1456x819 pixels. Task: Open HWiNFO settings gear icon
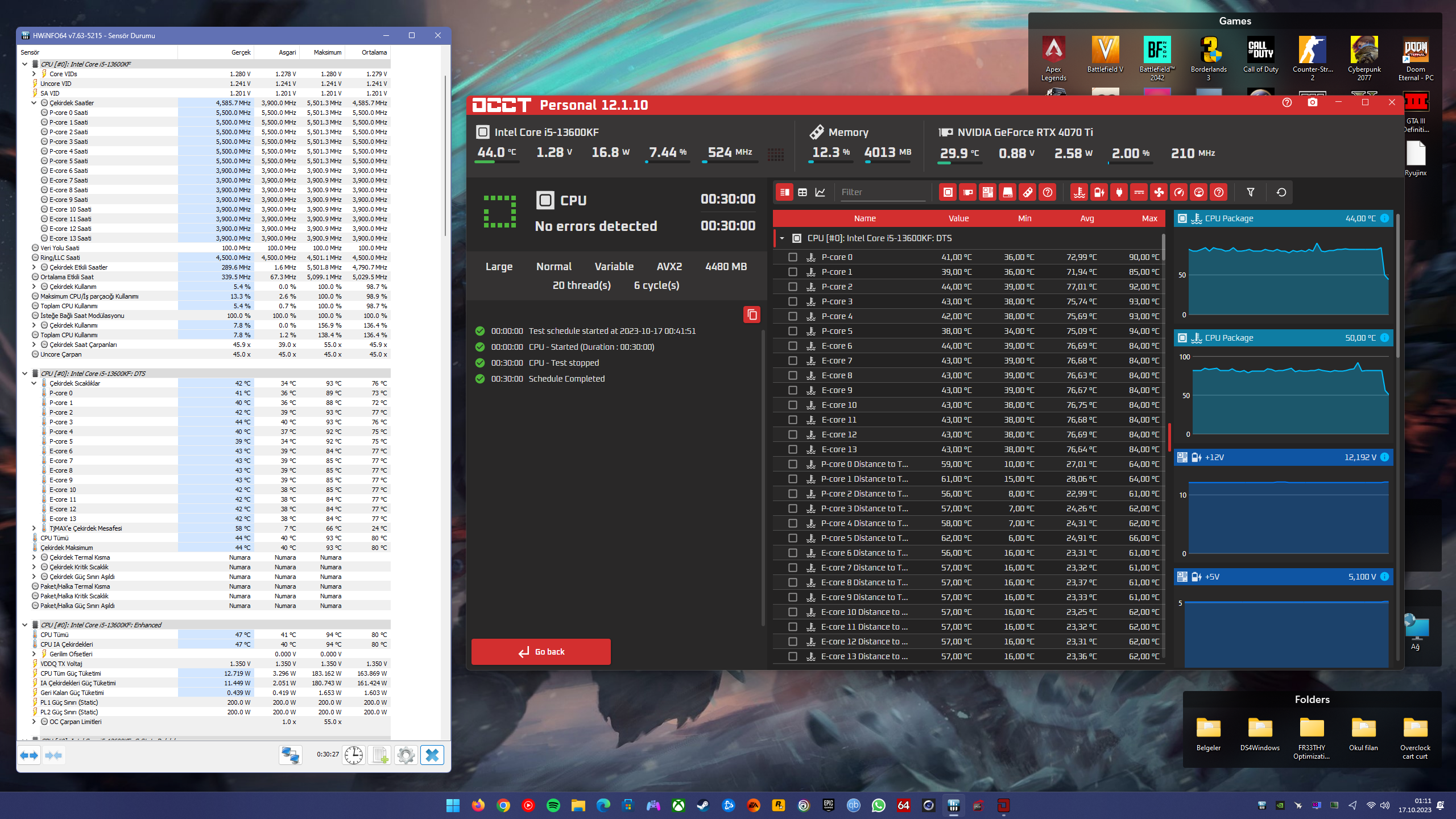406,755
